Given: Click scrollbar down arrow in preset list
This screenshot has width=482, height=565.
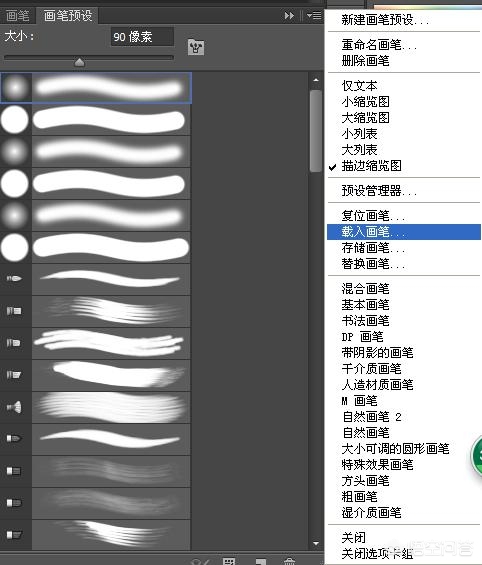Looking at the screenshot, I should point(316,543).
